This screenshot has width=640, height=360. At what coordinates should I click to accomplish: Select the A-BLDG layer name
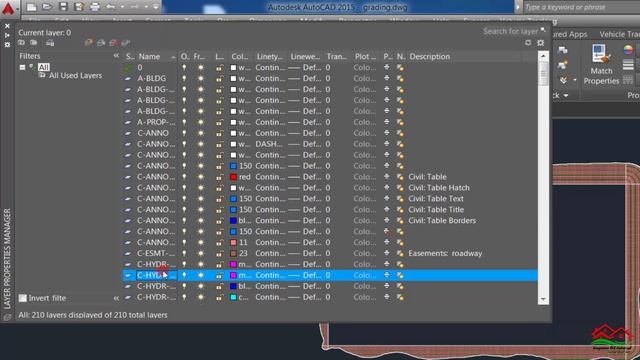point(151,78)
